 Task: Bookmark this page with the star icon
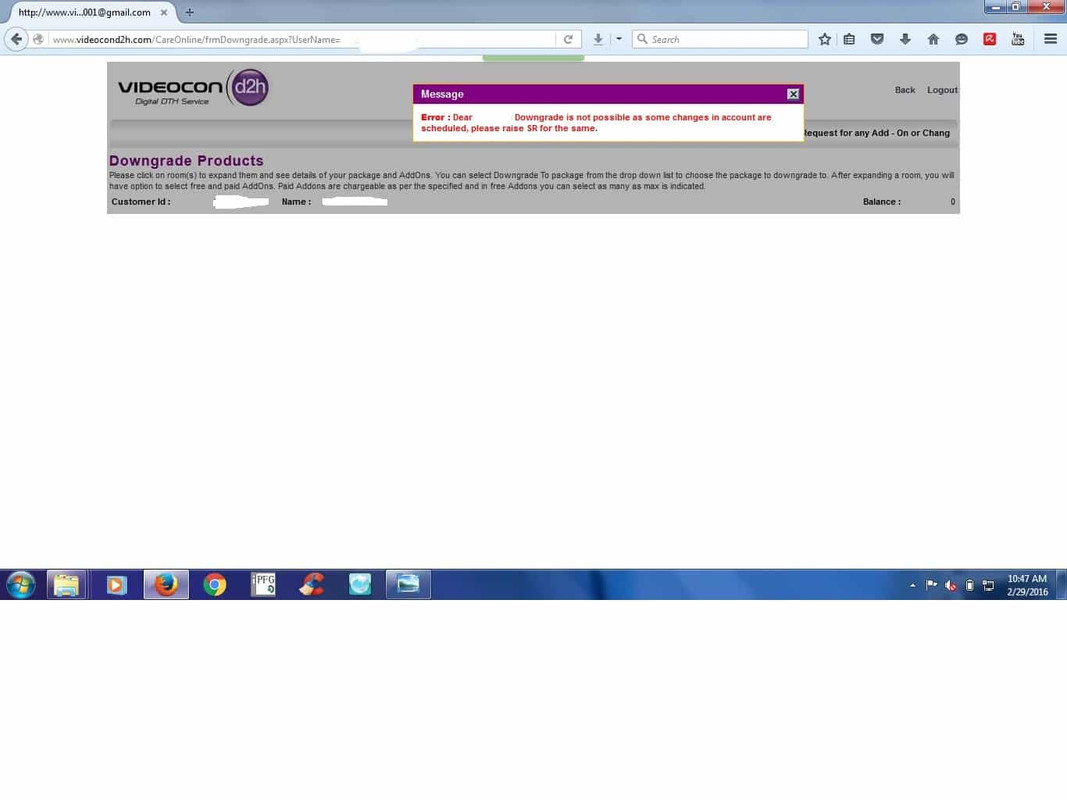coord(825,39)
